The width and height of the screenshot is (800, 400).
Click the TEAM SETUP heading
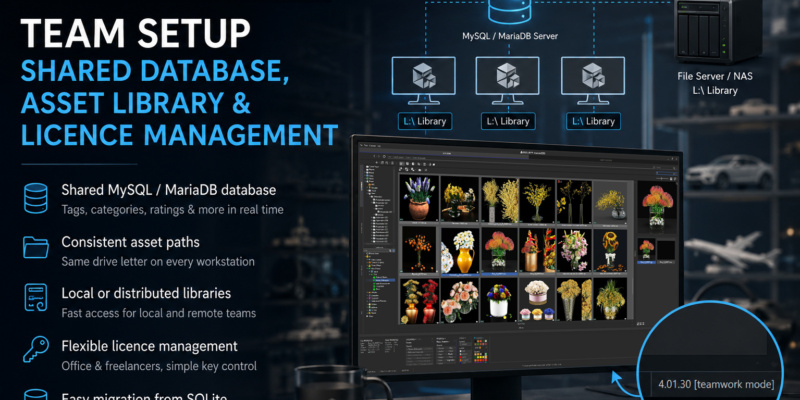coord(136,35)
